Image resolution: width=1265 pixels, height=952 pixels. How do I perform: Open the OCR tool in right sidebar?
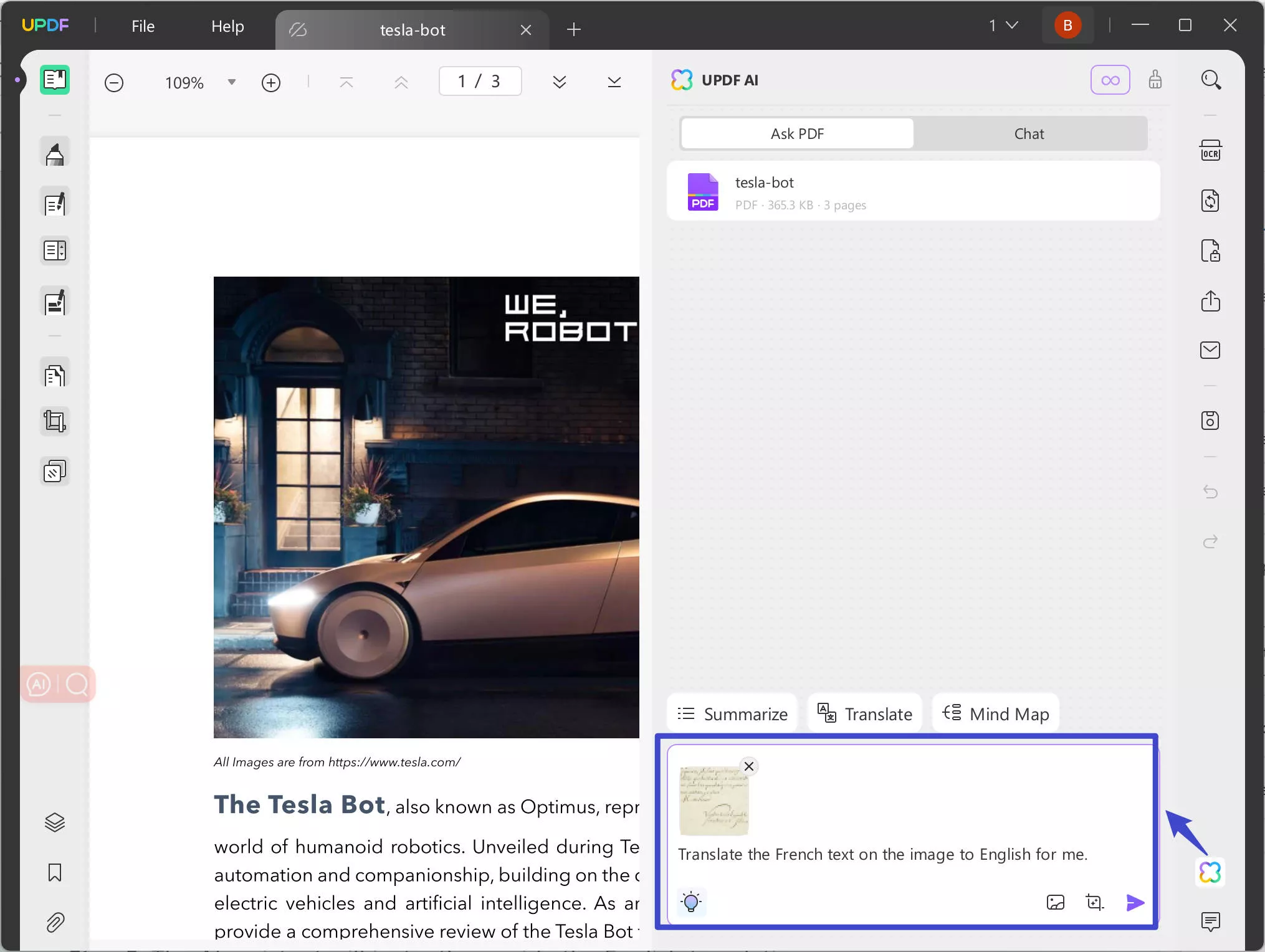tap(1210, 151)
